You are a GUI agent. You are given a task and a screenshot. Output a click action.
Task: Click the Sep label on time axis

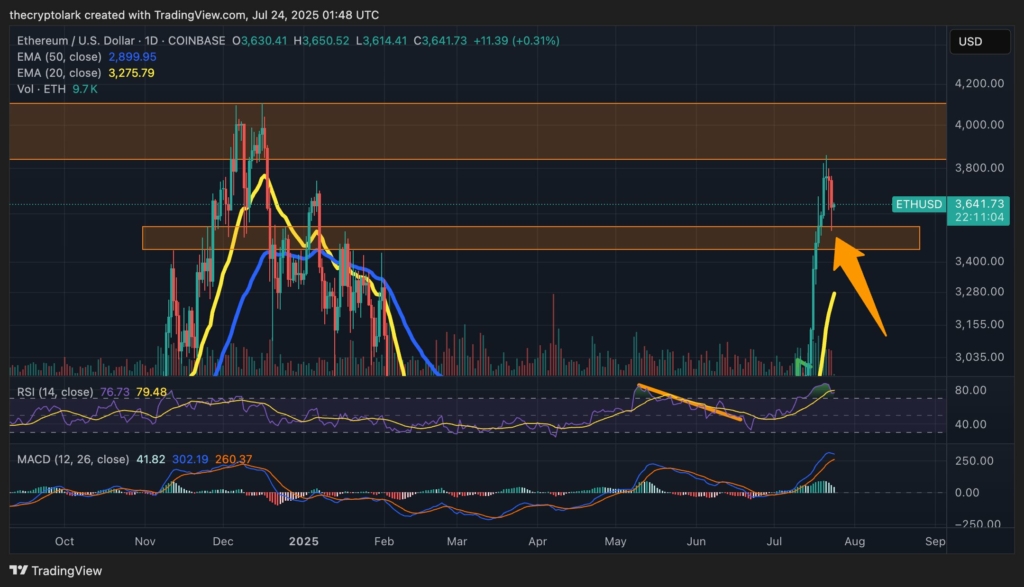[935, 541]
